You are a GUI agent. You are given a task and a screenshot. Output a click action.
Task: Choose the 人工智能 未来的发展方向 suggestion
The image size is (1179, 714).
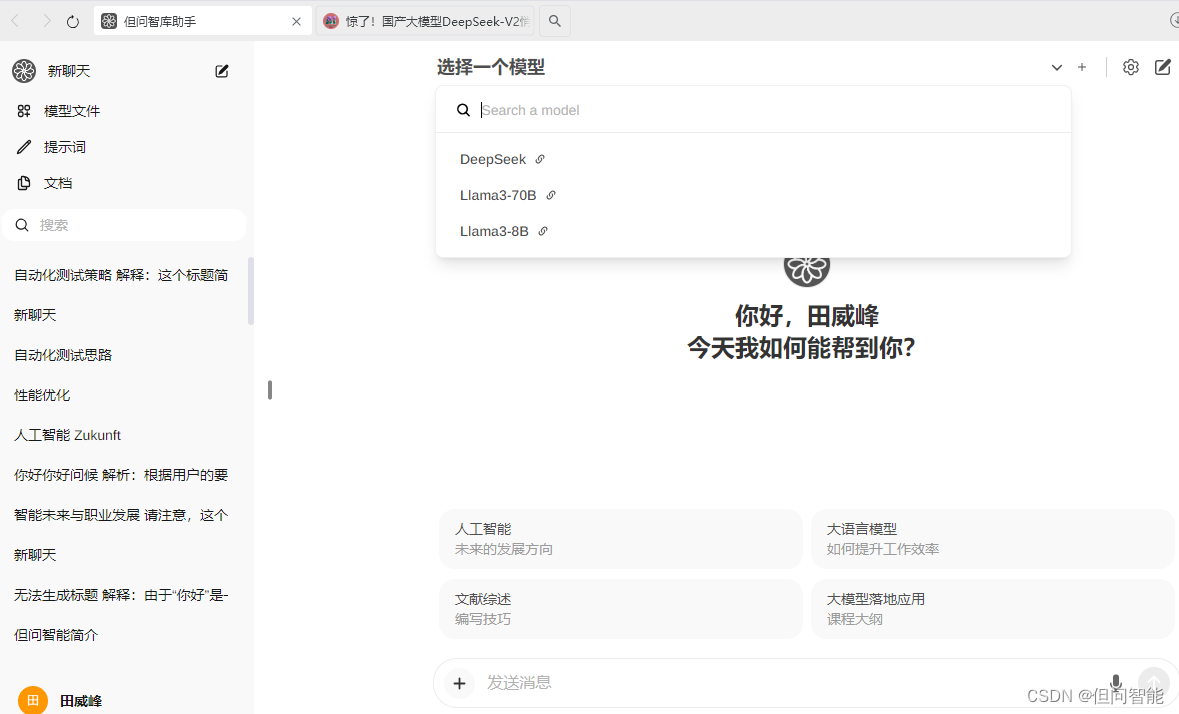click(x=621, y=539)
